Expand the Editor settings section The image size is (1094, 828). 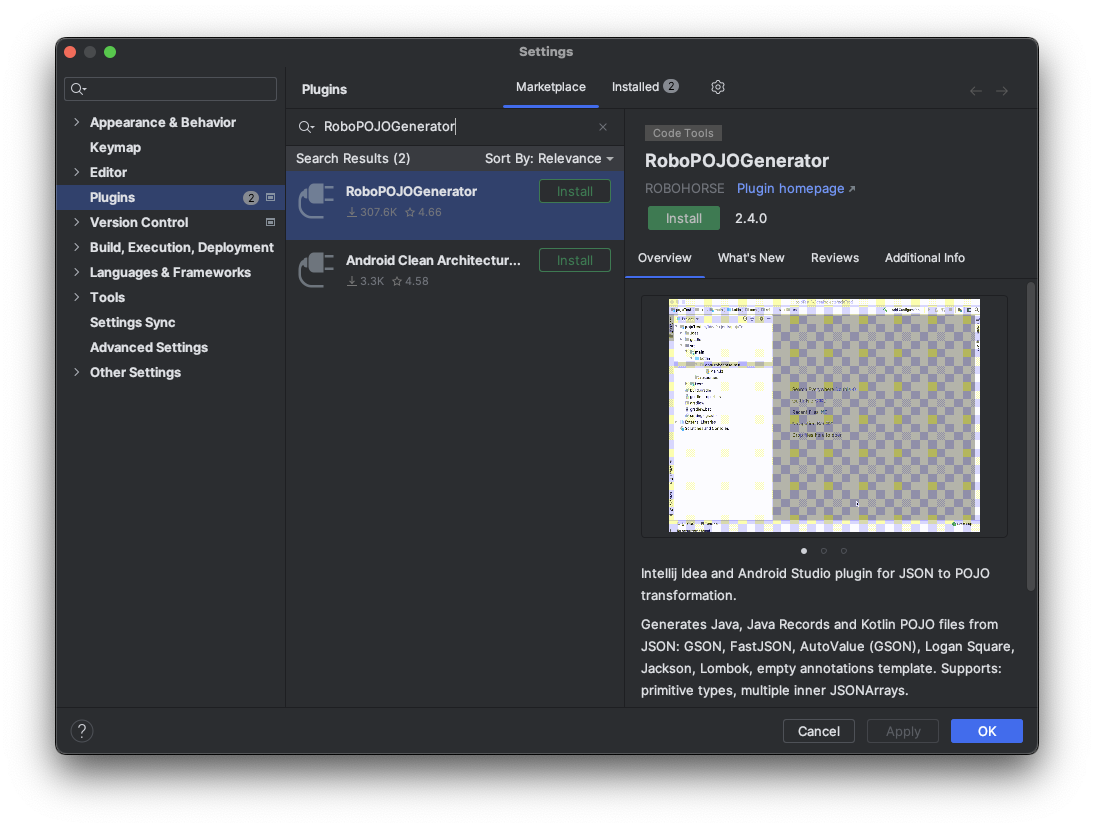tap(77, 172)
